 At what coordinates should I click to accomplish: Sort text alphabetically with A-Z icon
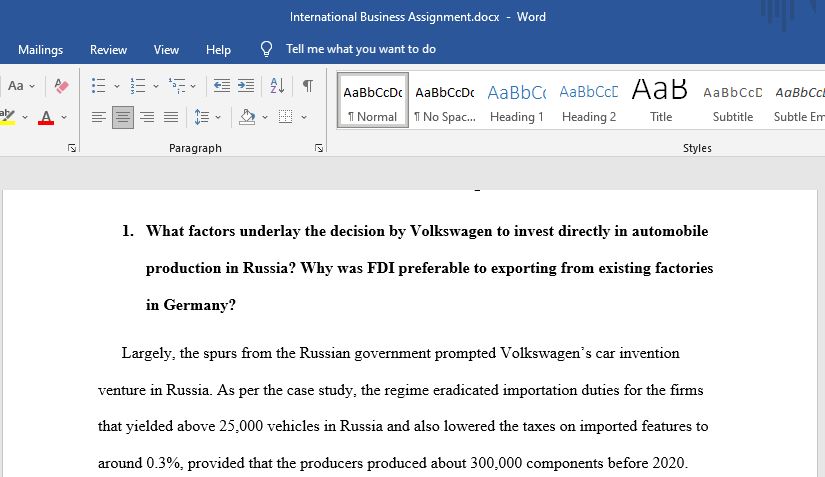277,85
